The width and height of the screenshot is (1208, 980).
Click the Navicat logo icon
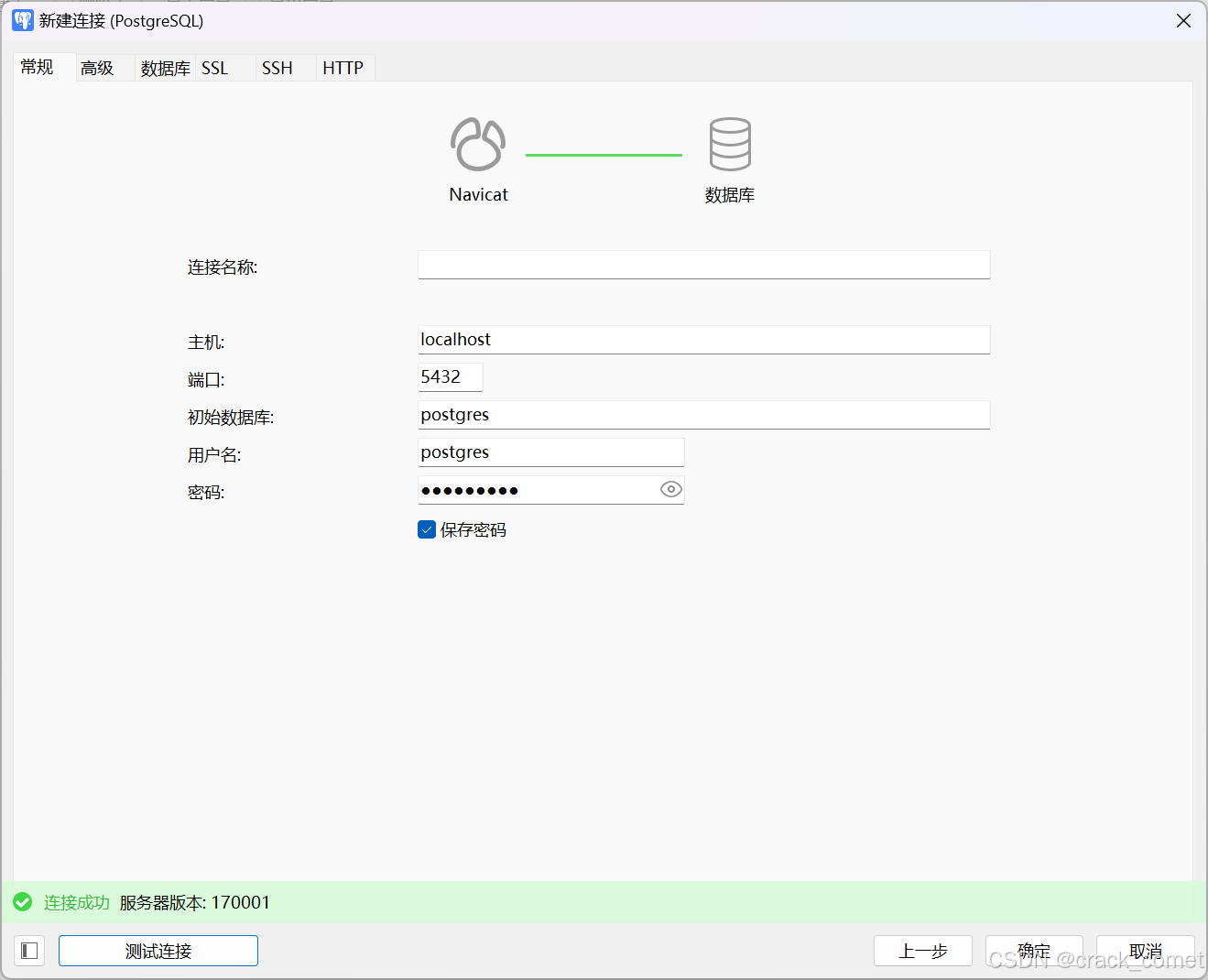[x=478, y=145]
